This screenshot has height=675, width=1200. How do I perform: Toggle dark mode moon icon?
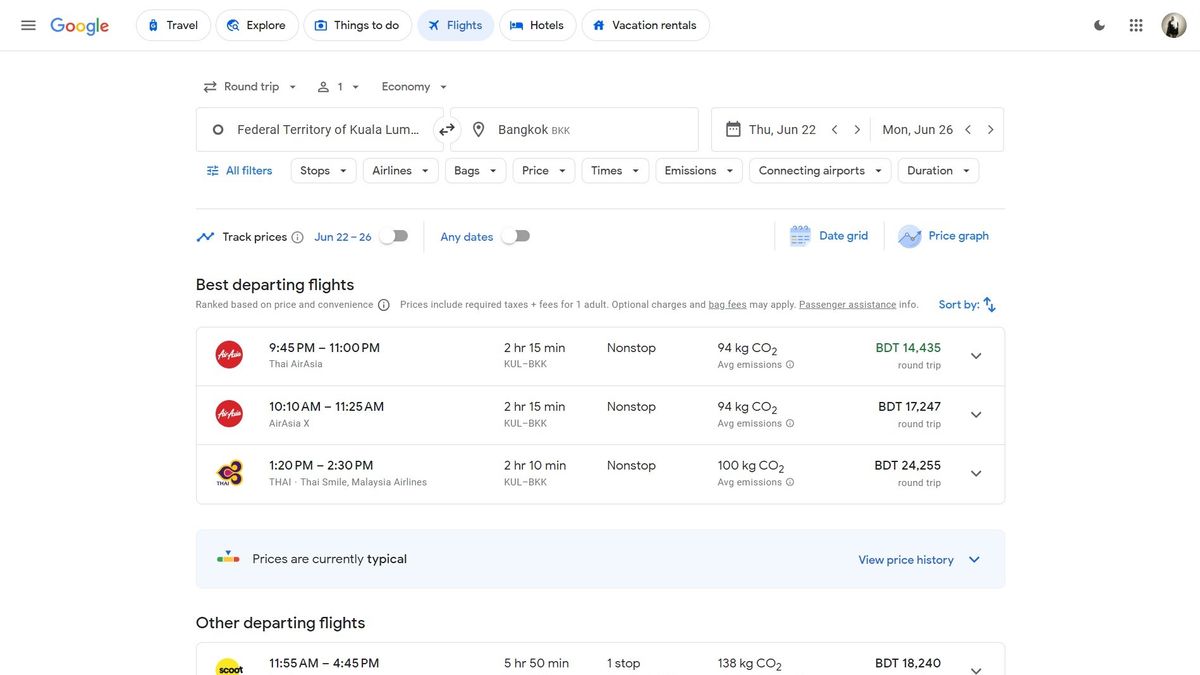tap(1100, 25)
